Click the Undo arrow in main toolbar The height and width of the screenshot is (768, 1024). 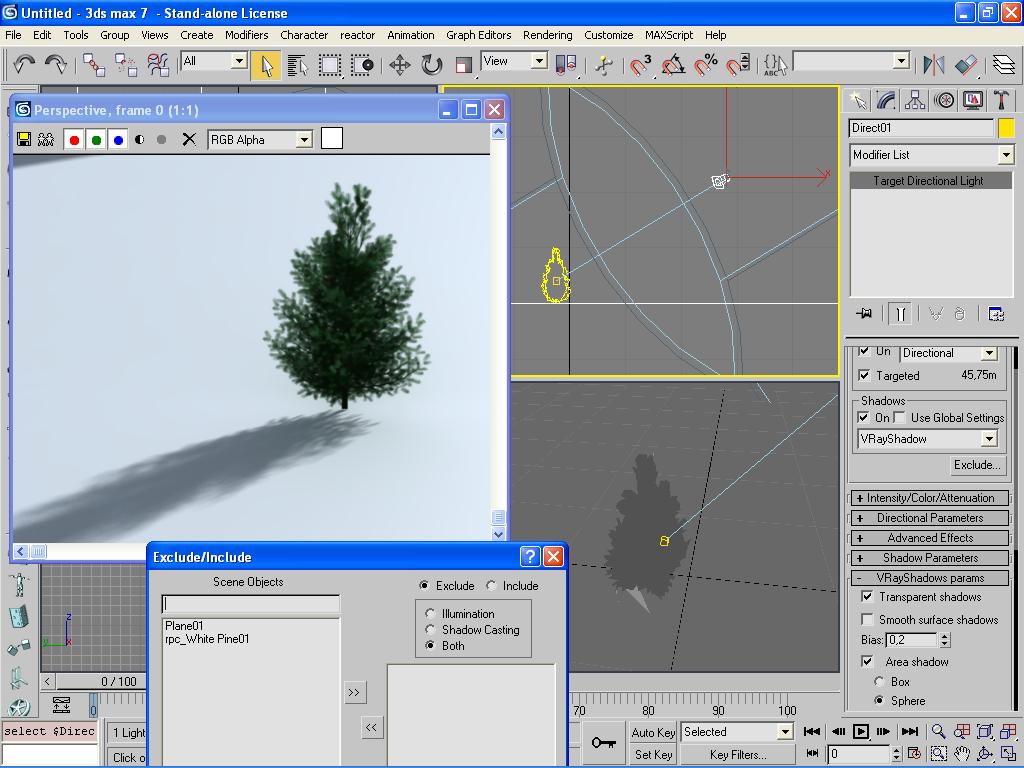(24, 65)
